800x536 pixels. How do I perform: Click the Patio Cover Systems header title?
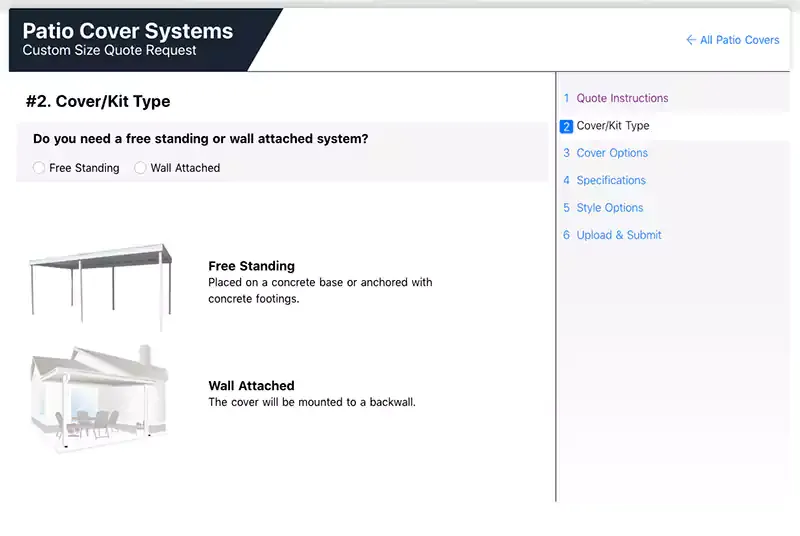coord(128,31)
